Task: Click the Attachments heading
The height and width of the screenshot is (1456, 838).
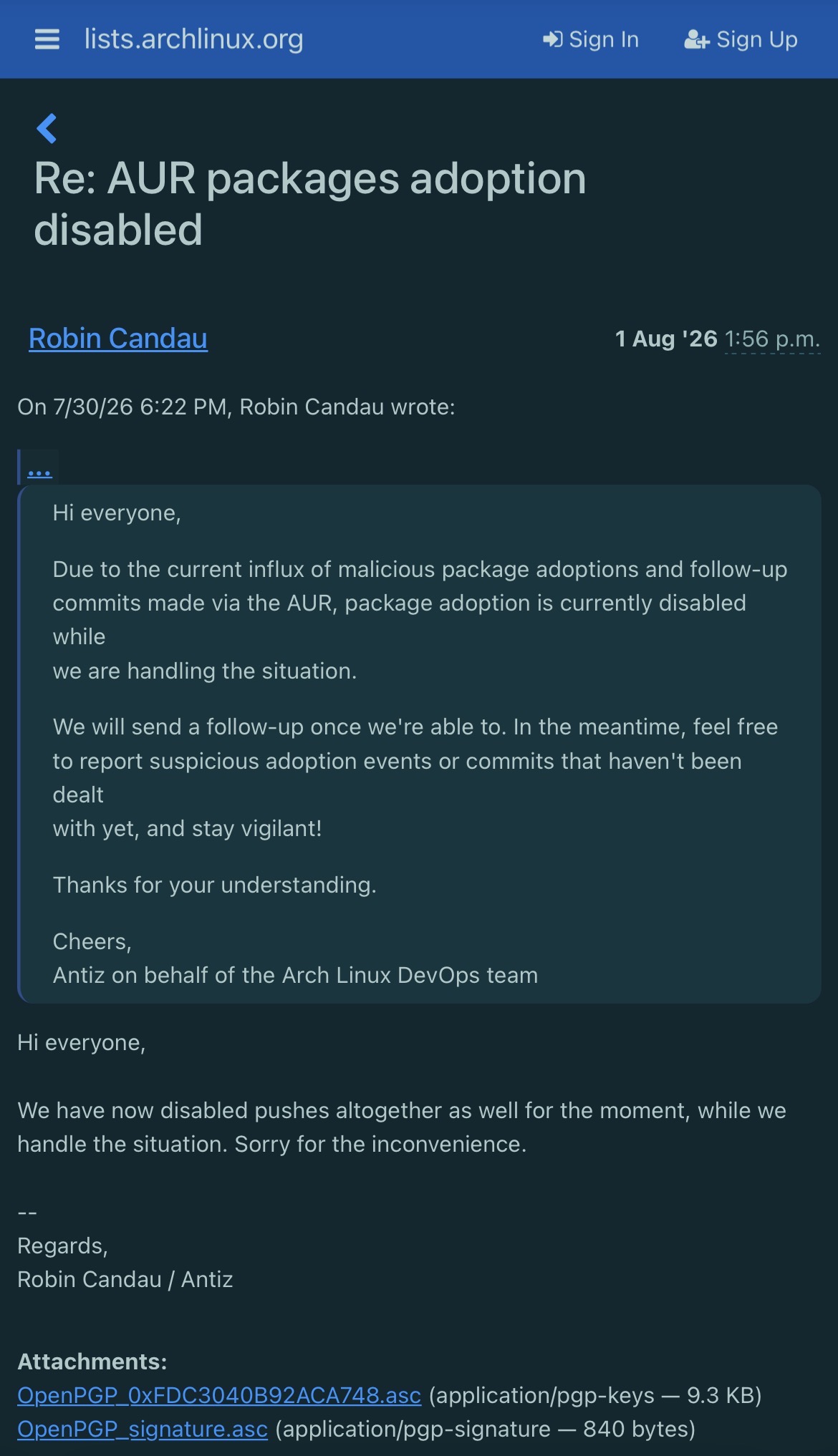Action: tap(92, 1362)
